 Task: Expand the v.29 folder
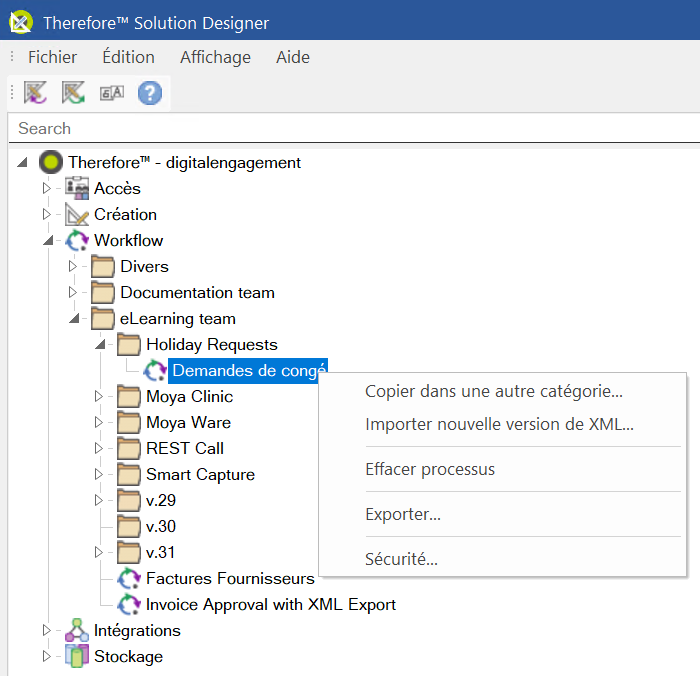(x=99, y=501)
